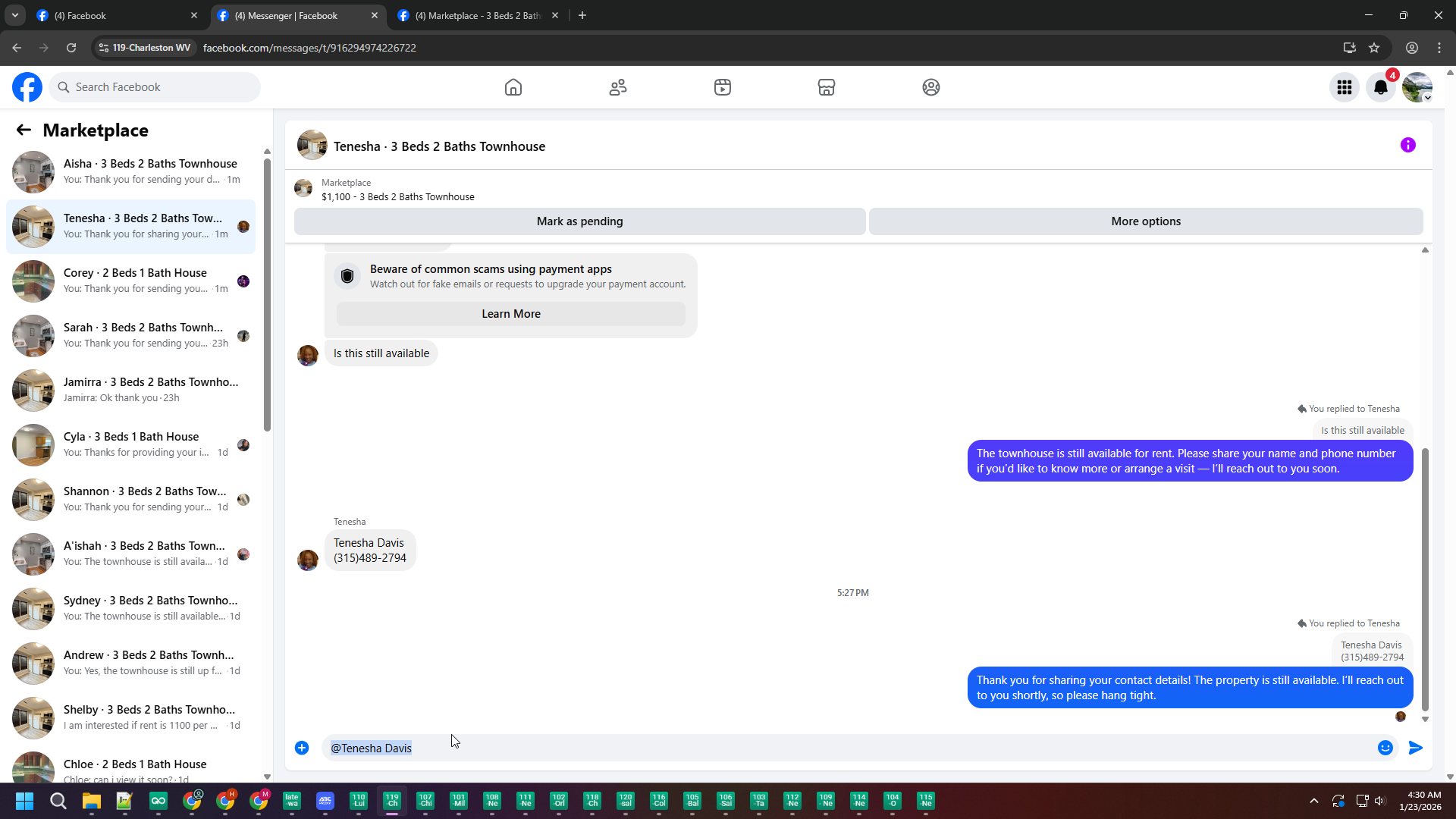The height and width of the screenshot is (819, 1456).
Task: Open Andrew's 3 Beds 2 Baths conversation
Action: [131, 663]
